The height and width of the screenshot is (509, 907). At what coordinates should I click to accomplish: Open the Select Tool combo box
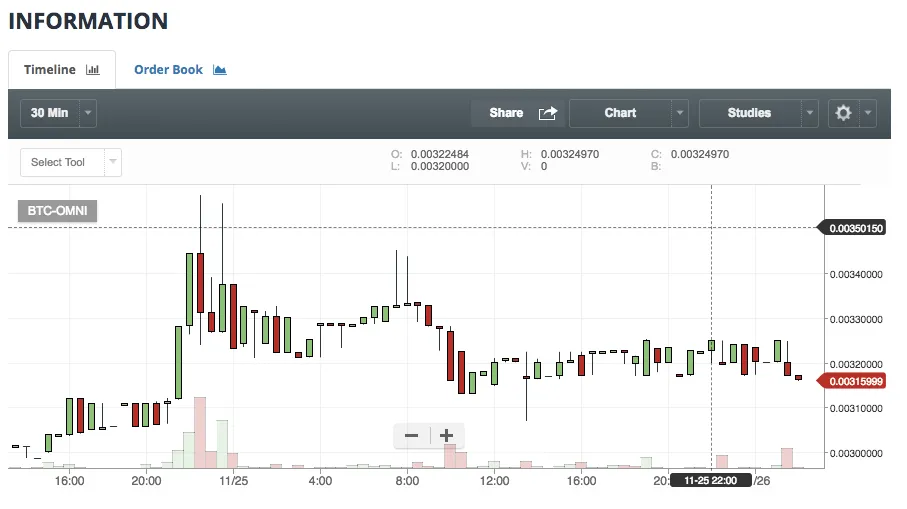(71, 163)
